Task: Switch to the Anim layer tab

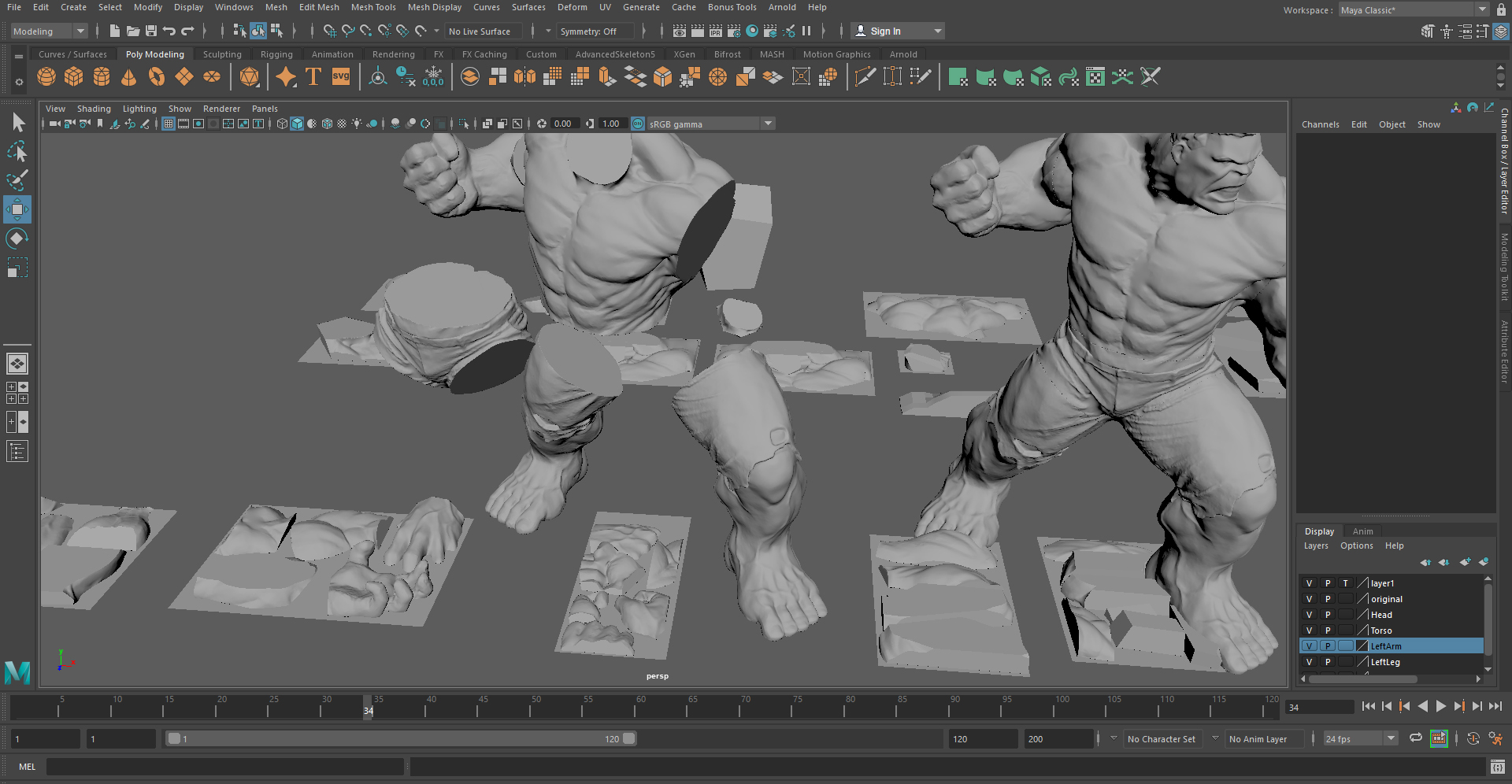Action: click(1362, 531)
